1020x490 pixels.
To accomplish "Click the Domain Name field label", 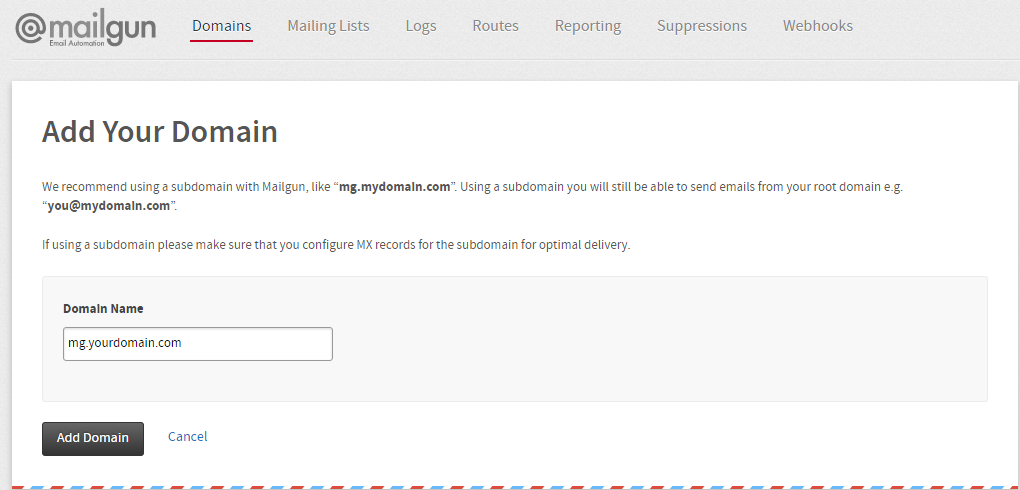I will click(103, 309).
